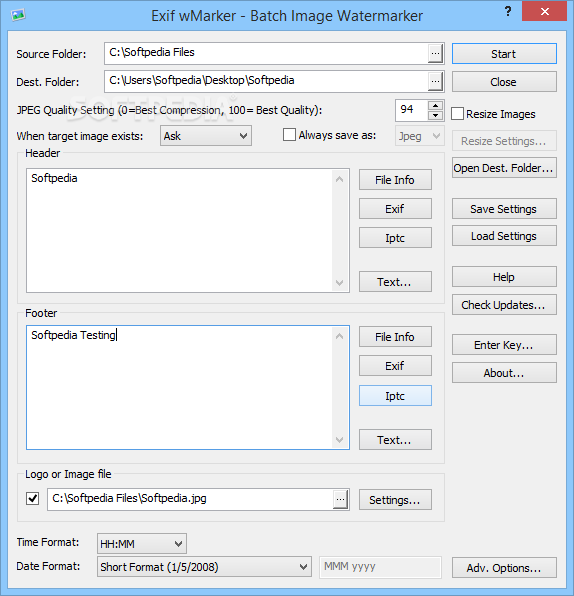Open the Jpeg save format dropdown
The width and height of the screenshot is (574, 596).
420,136
